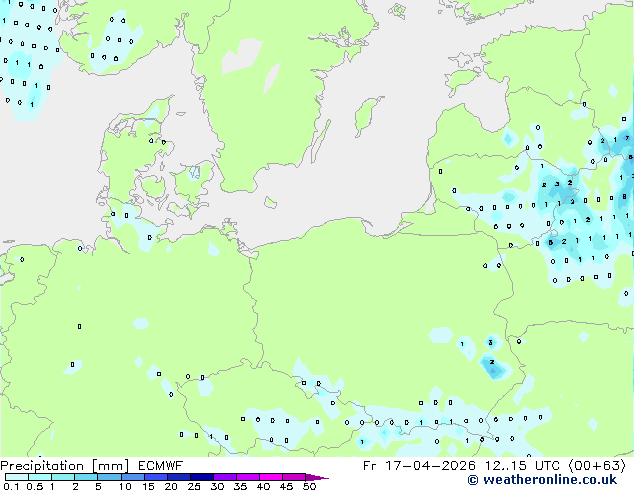Click the 0.1–0.5 mm palest legend swatch
Screen dimensions: 634x490
[17, 477]
